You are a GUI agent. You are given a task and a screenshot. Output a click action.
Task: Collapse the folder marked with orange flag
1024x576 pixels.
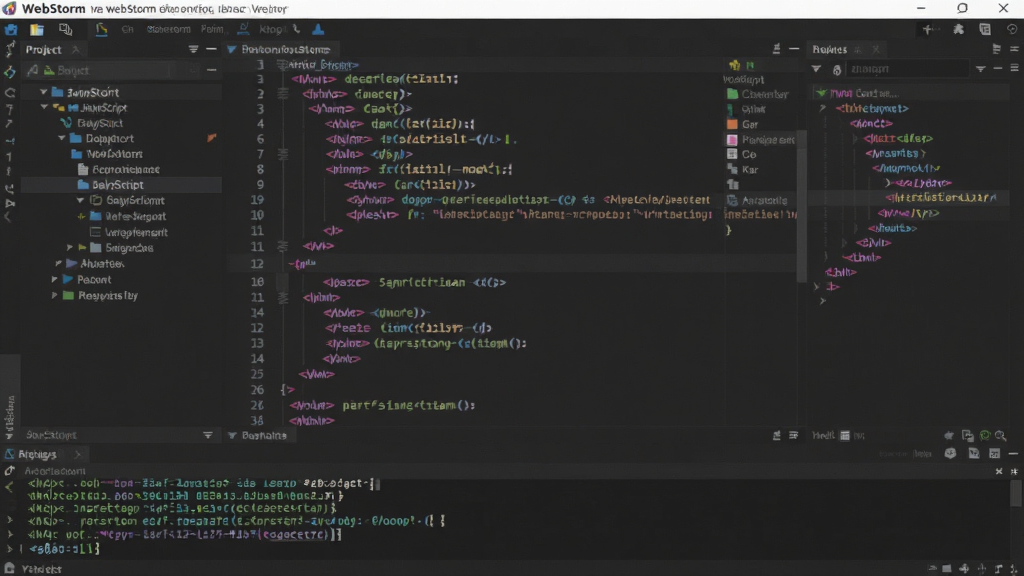pos(62,138)
